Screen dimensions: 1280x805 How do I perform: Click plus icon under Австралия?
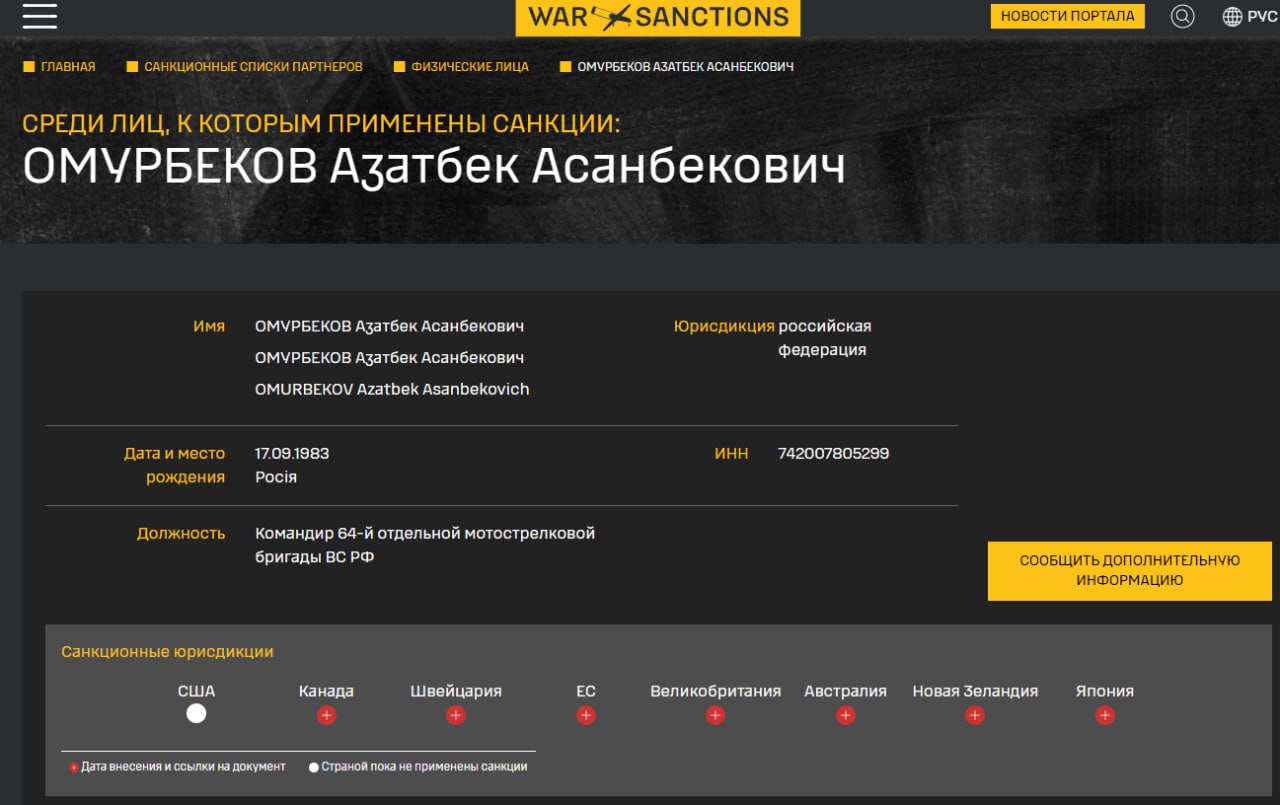click(845, 715)
